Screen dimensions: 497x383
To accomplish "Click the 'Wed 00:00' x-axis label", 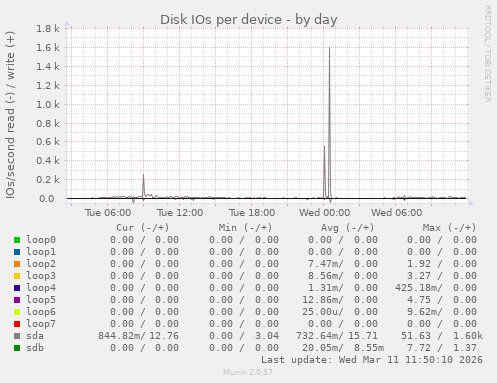I will (324, 213).
